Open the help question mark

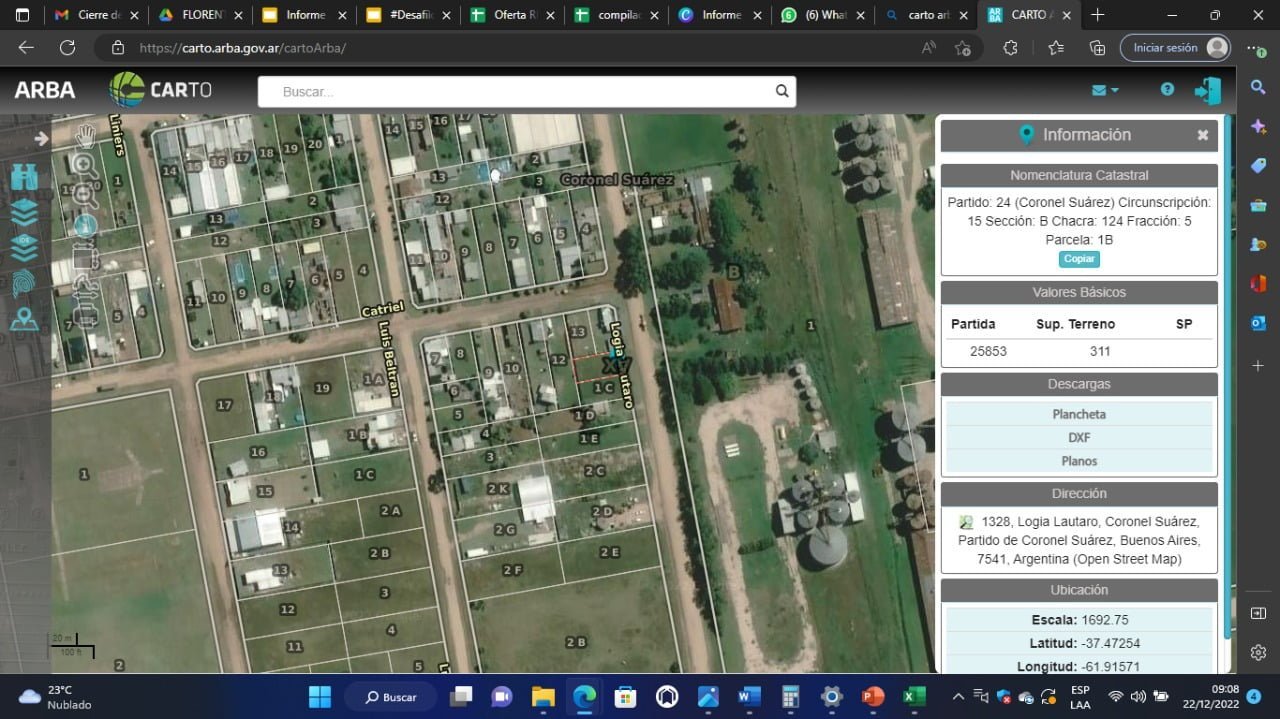tap(1167, 89)
